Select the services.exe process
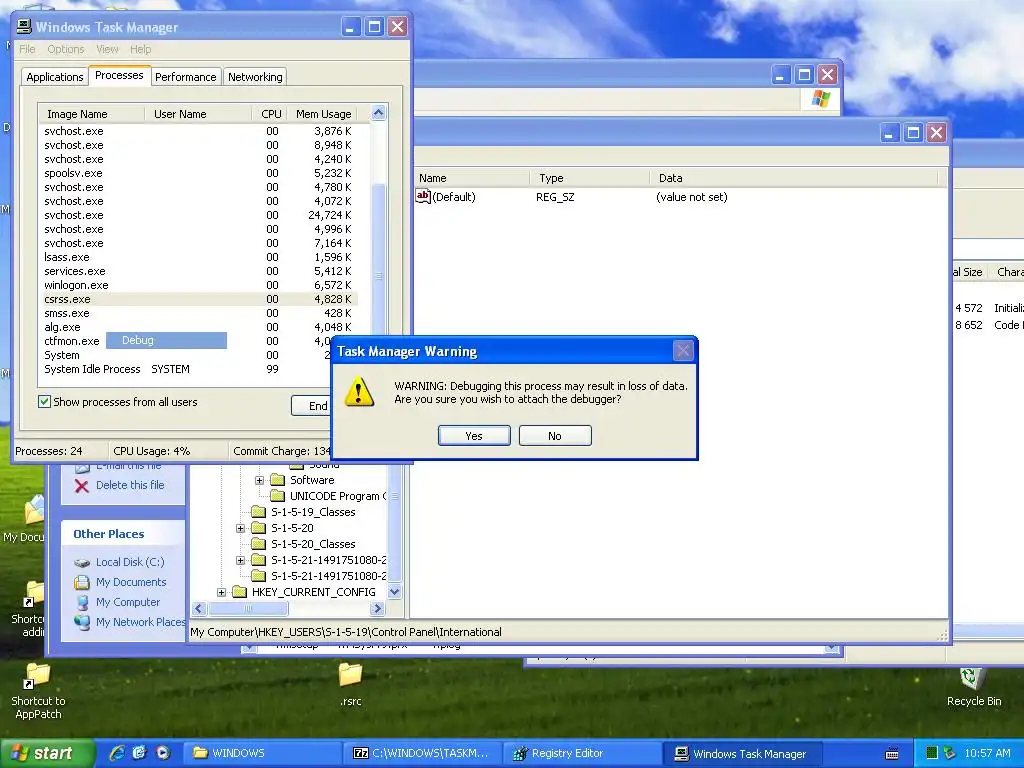This screenshot has width=1024, height=768. 198,271
